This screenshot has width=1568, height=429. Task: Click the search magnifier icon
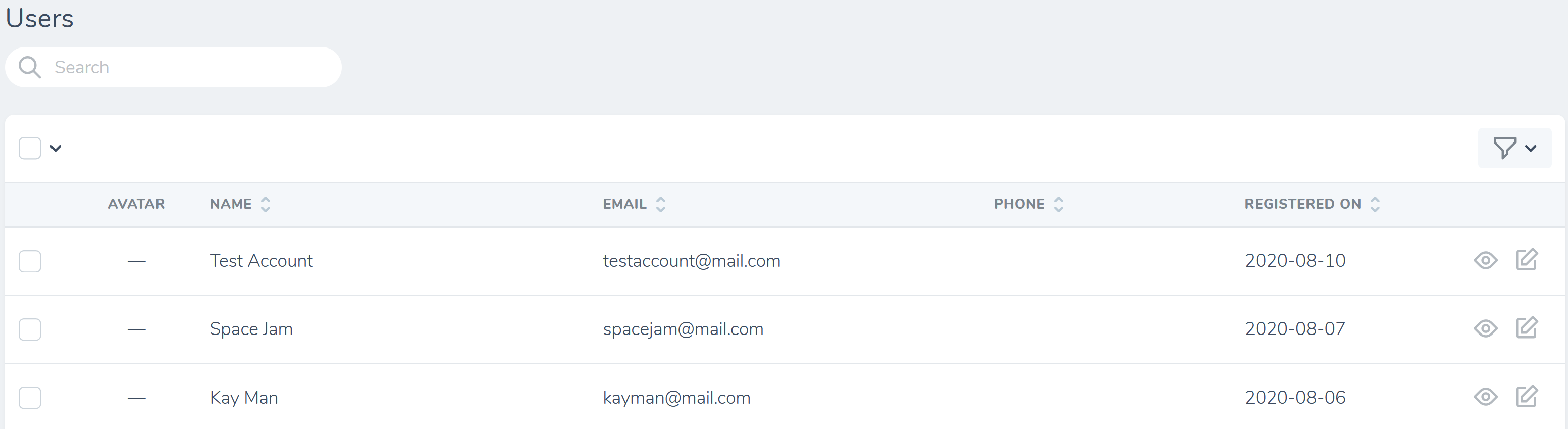click(x=29, y=66)
